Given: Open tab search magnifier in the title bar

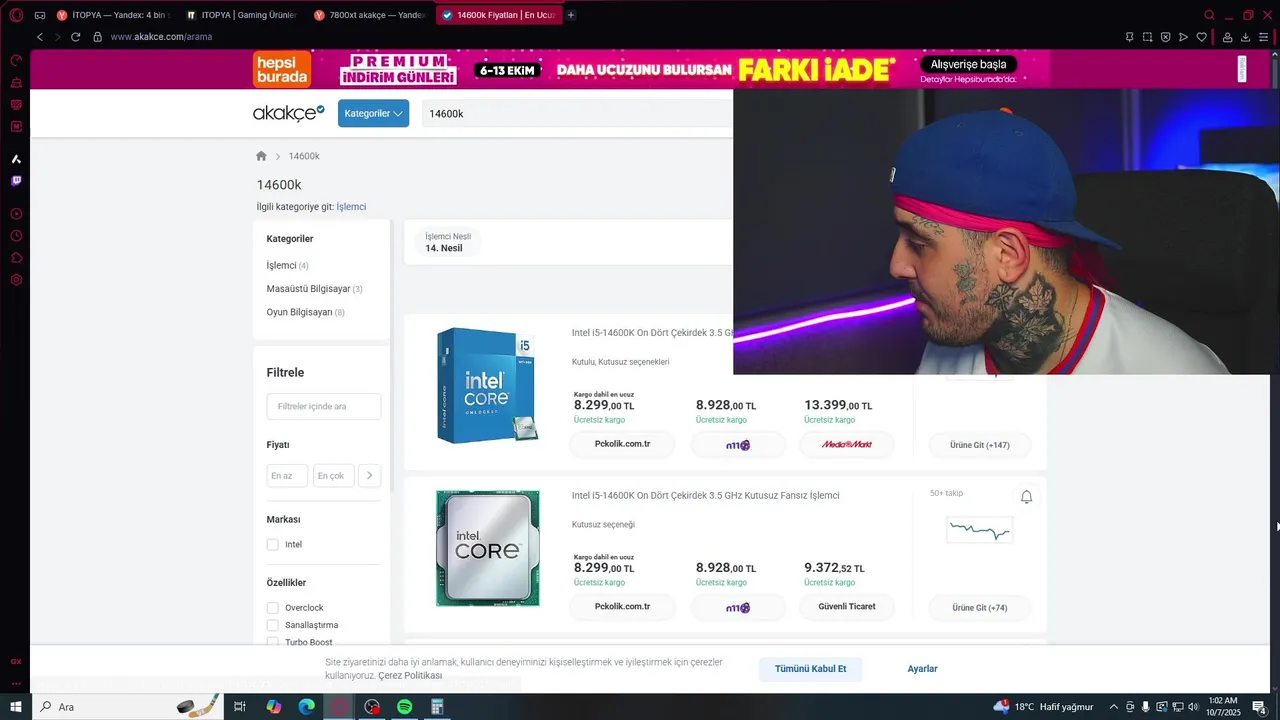Looking at the screenshot, I should coord(1210,15).
